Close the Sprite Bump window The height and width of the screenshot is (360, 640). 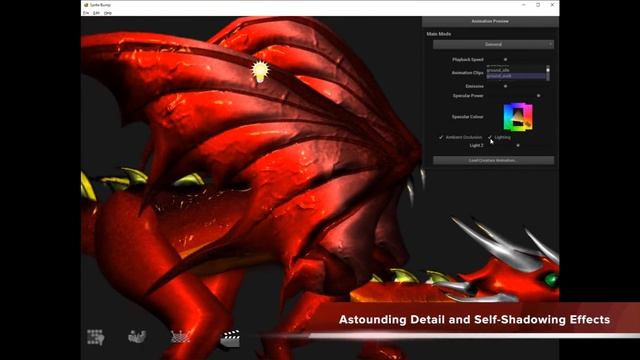552,5
